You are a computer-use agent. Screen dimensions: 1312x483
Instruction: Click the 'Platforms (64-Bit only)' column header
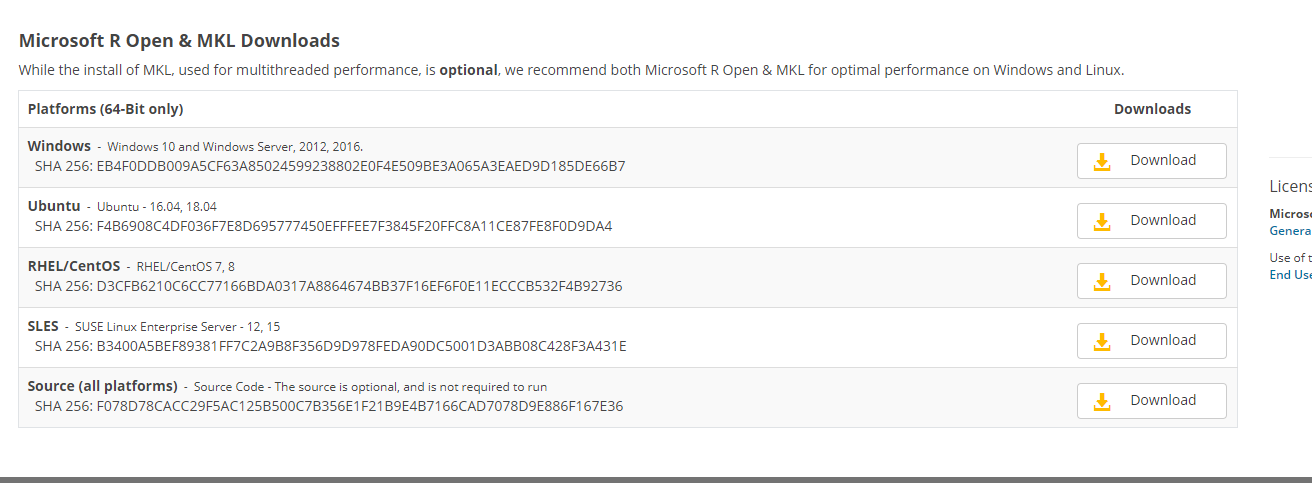coord(105,109)
